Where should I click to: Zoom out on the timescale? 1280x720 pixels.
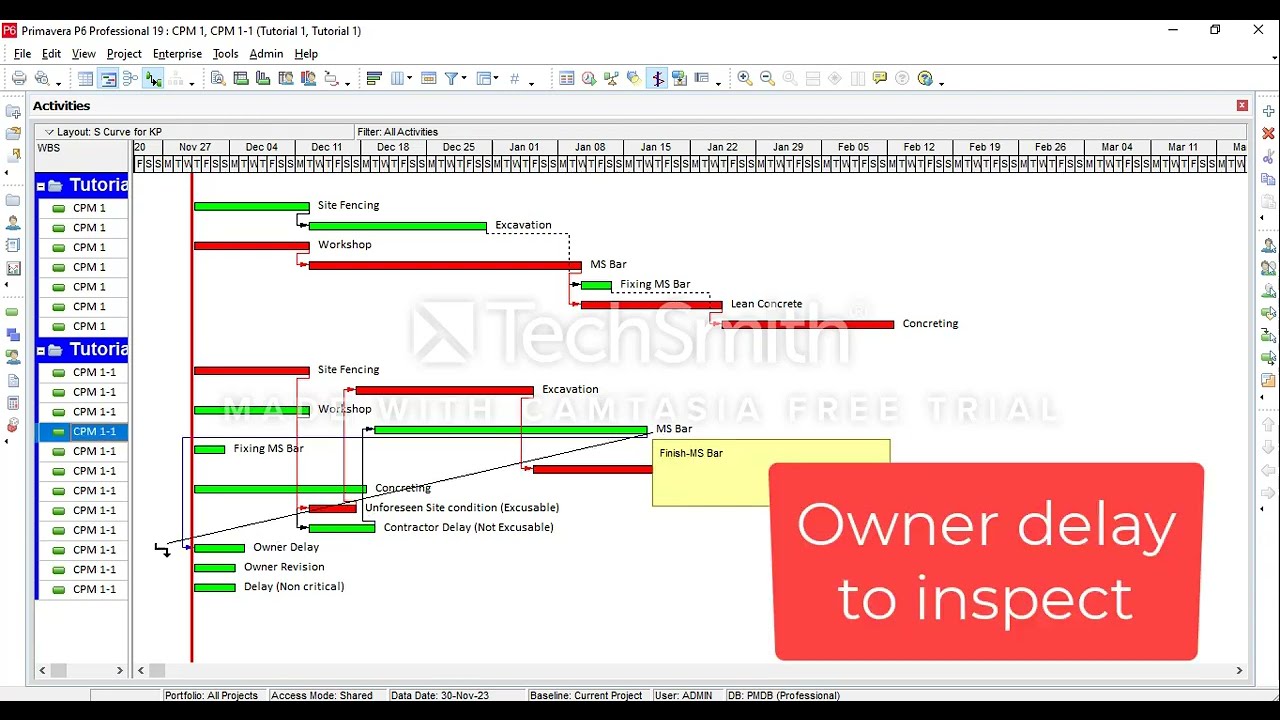pyautogui.click(x=767, y=78)
